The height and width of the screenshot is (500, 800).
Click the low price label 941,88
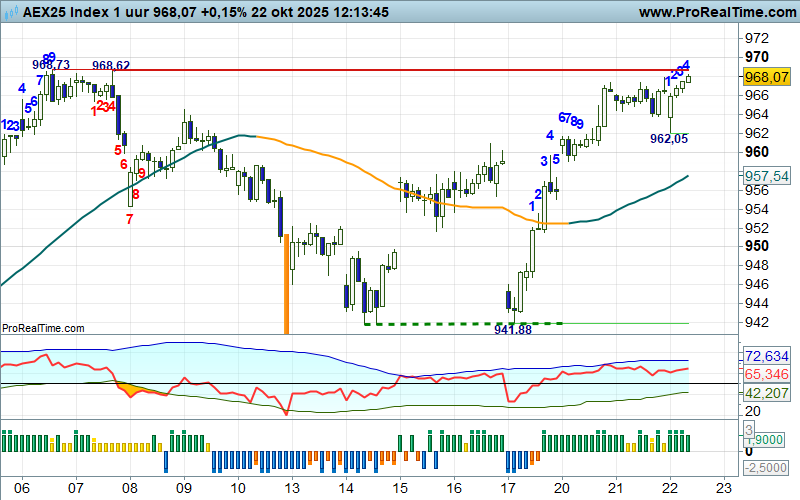coord(513,330)
